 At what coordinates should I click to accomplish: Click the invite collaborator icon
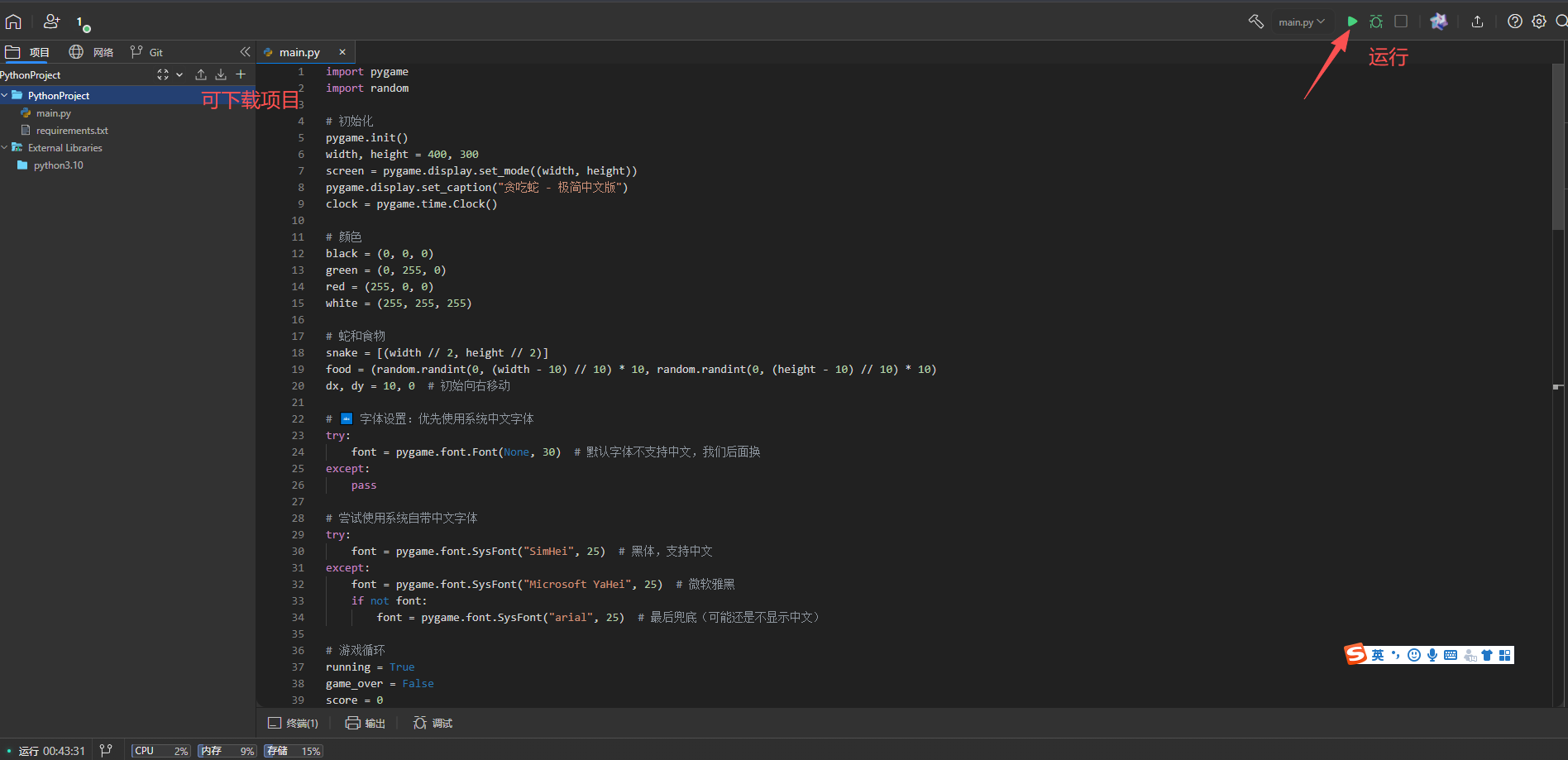click(51, 22)
